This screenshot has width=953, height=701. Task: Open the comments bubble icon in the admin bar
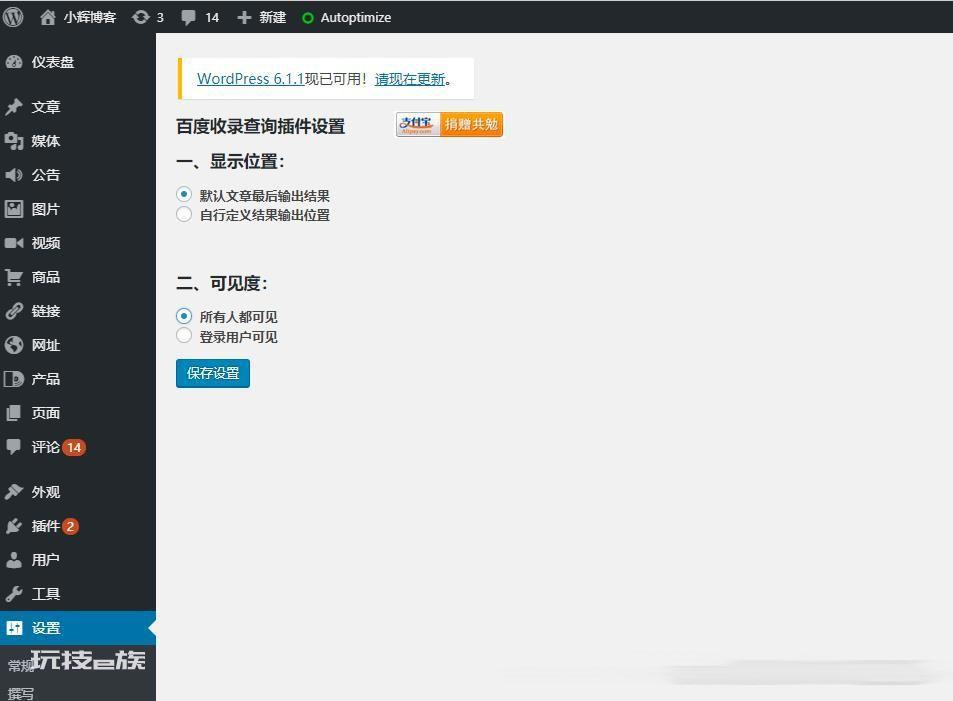pyautogui.click(x=188, y=18)
